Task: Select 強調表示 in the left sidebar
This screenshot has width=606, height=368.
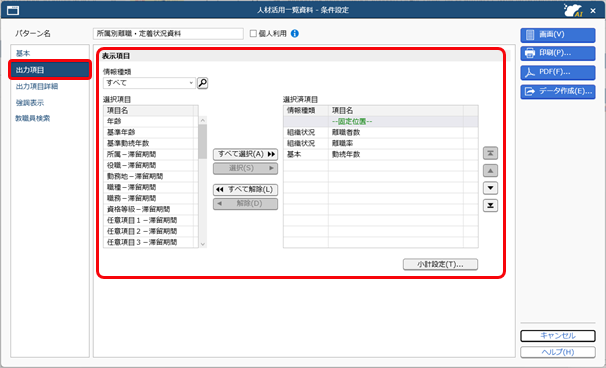Action: [29, 103]
